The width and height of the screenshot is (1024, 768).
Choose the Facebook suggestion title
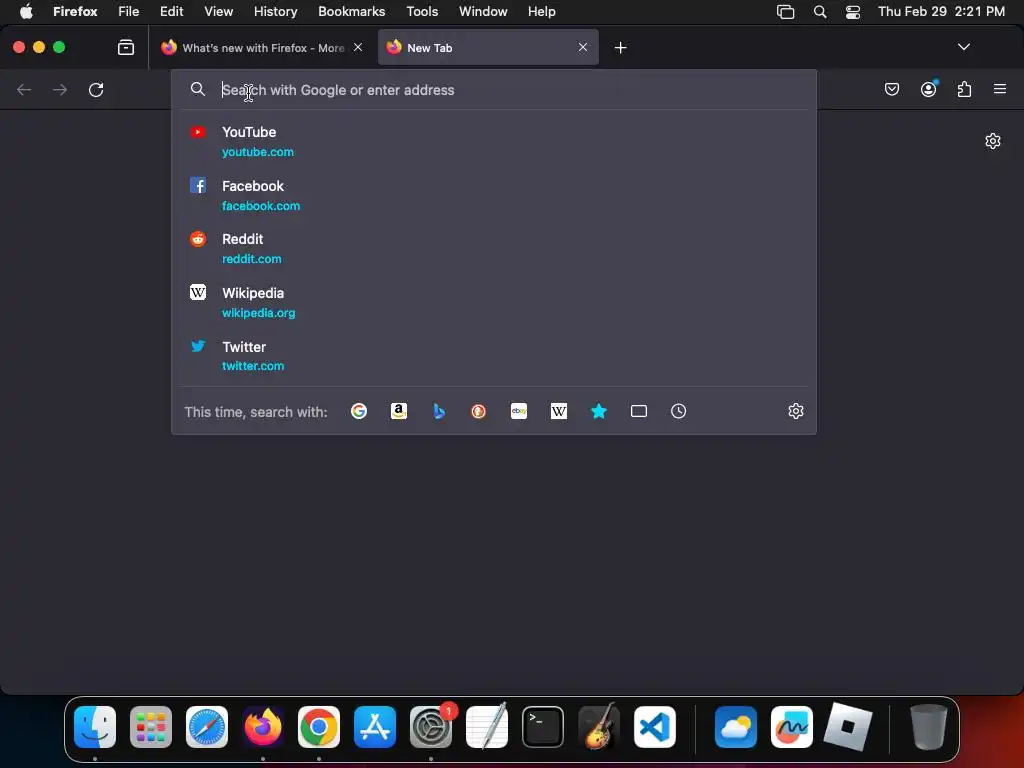coord(253,186)
